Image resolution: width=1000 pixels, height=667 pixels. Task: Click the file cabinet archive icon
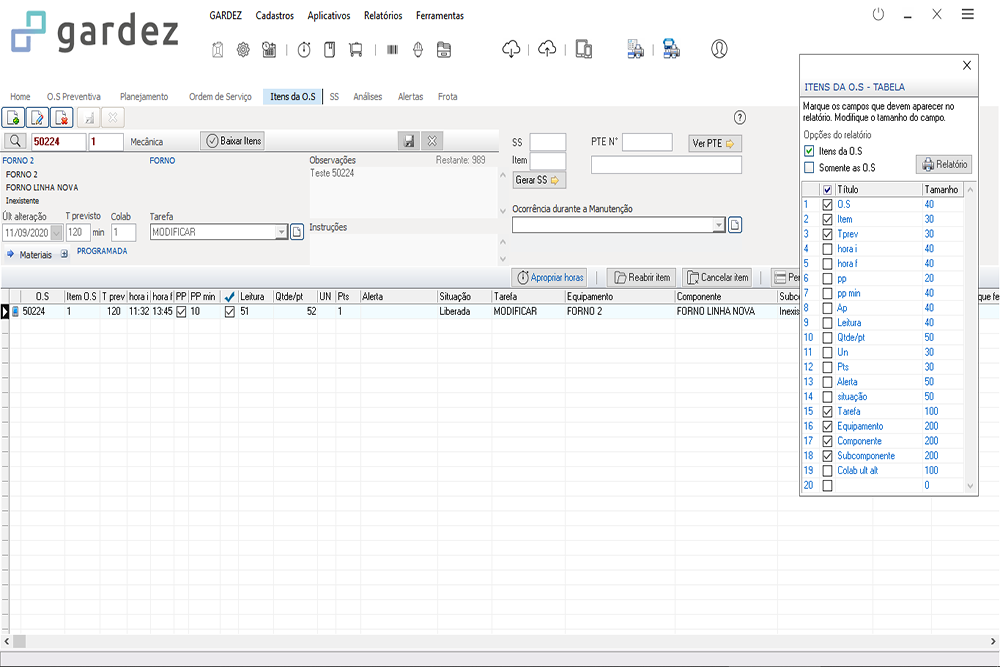click(x=444, y=50)
